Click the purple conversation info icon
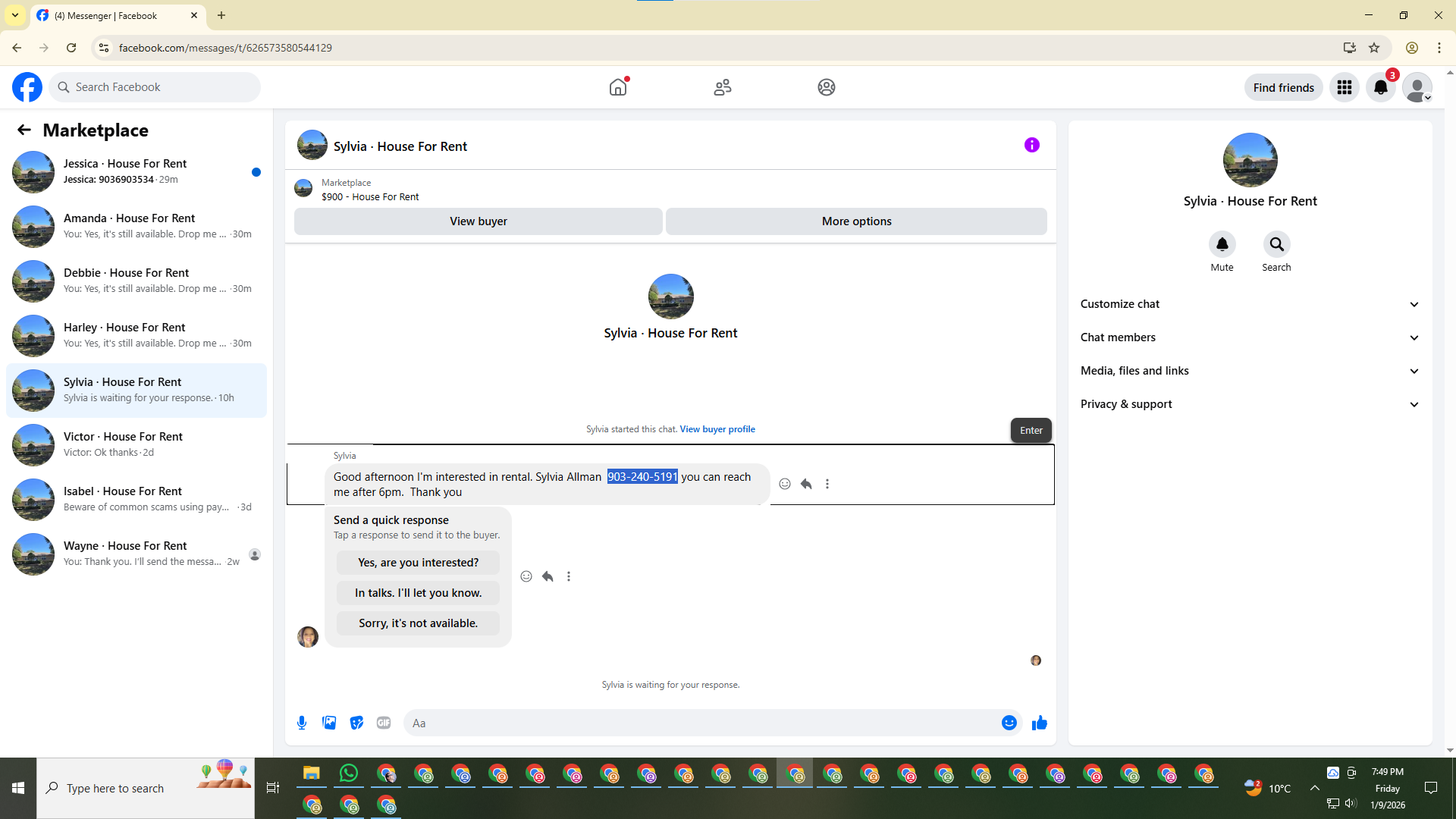This screenshot has height=819, width=1456. pyautogui.click(x=1031, y=145)
